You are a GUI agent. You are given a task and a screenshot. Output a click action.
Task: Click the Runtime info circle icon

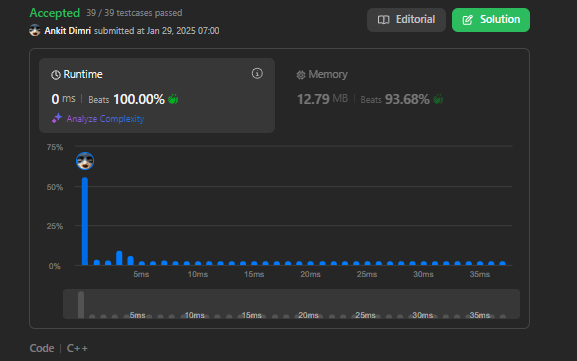[x=257, y=74]
